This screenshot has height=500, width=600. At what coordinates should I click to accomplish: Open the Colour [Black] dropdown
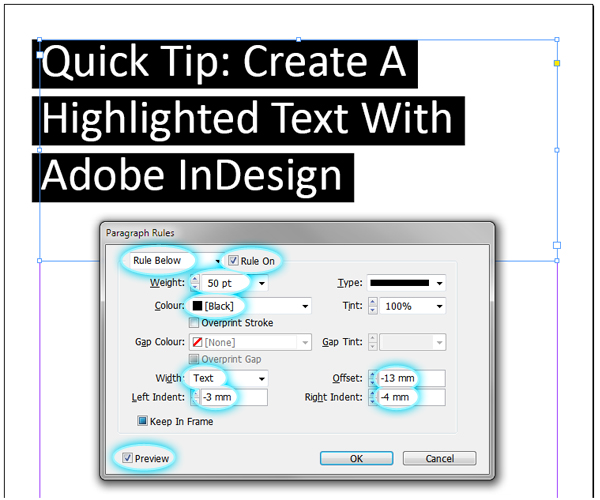(250, 306)
